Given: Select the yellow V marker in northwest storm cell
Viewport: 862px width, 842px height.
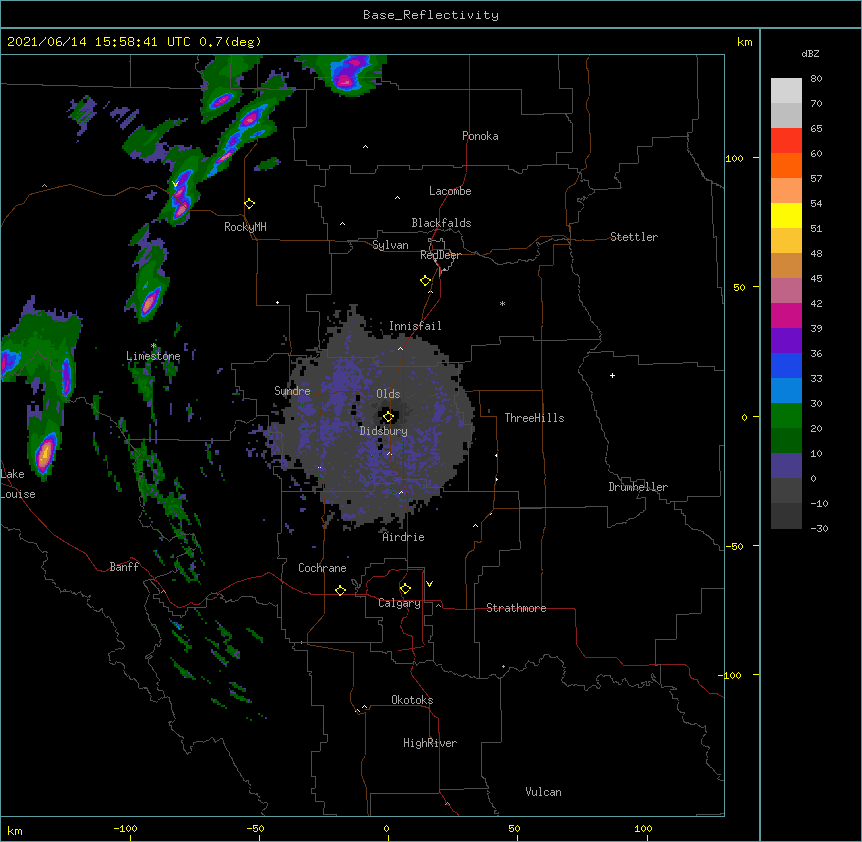Looking at the screenshot, I should point(175,184).
